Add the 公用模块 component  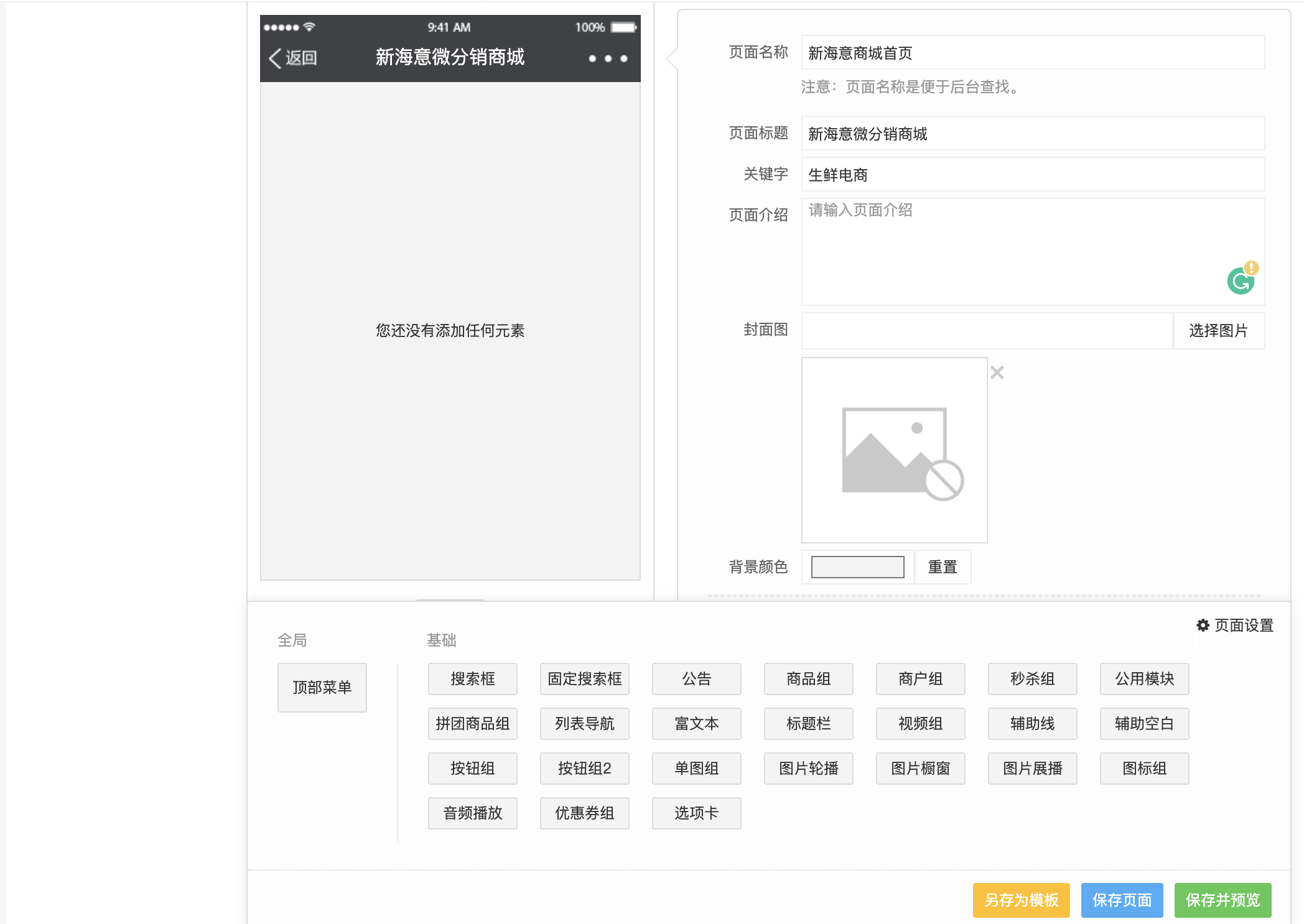(1145, 678)
